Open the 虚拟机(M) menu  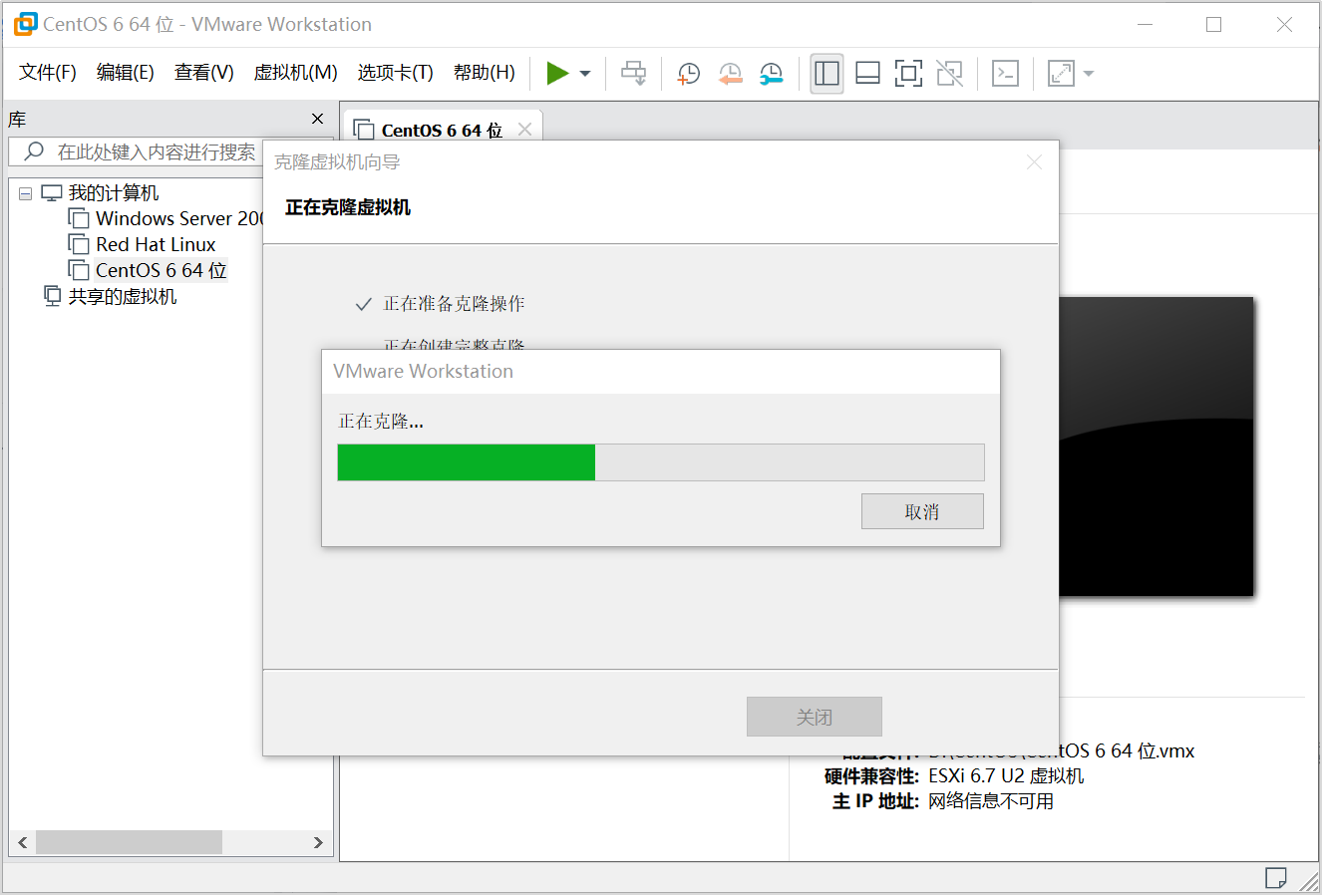[x=296, y=73]
